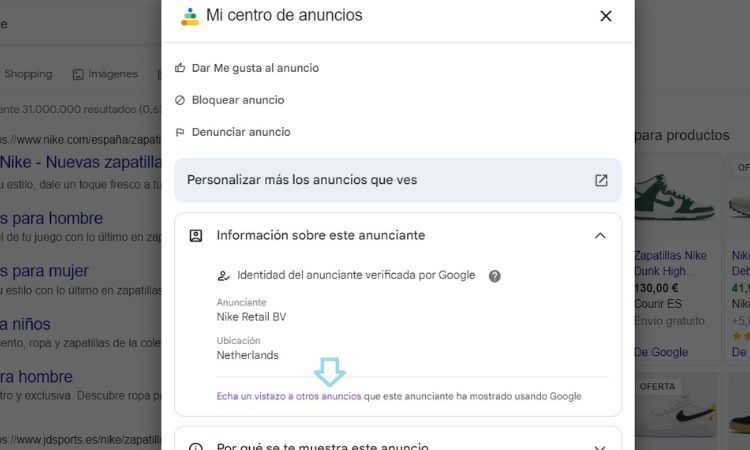Switch to the Shopping search tab
Image resolution: width=750 pixels, height=450 pixels.
click(28, 74)
